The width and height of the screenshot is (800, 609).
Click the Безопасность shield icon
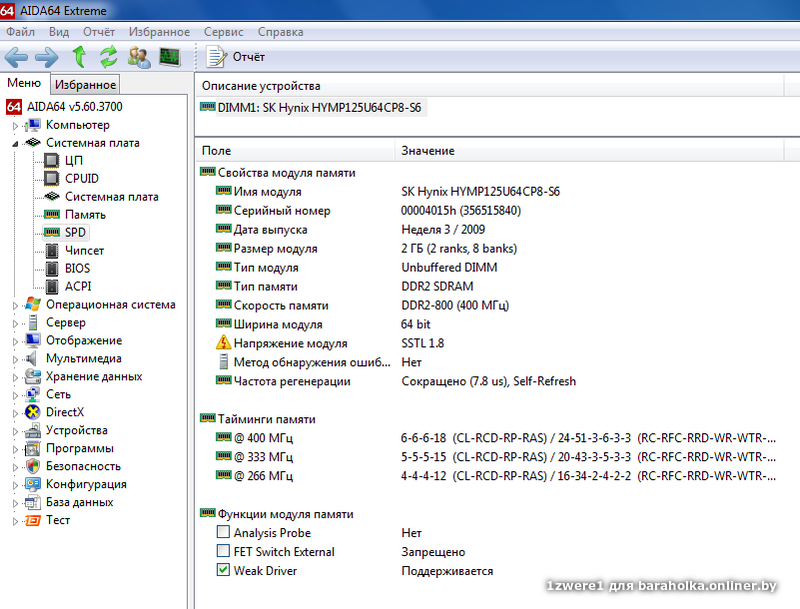(x=33, y=466)
